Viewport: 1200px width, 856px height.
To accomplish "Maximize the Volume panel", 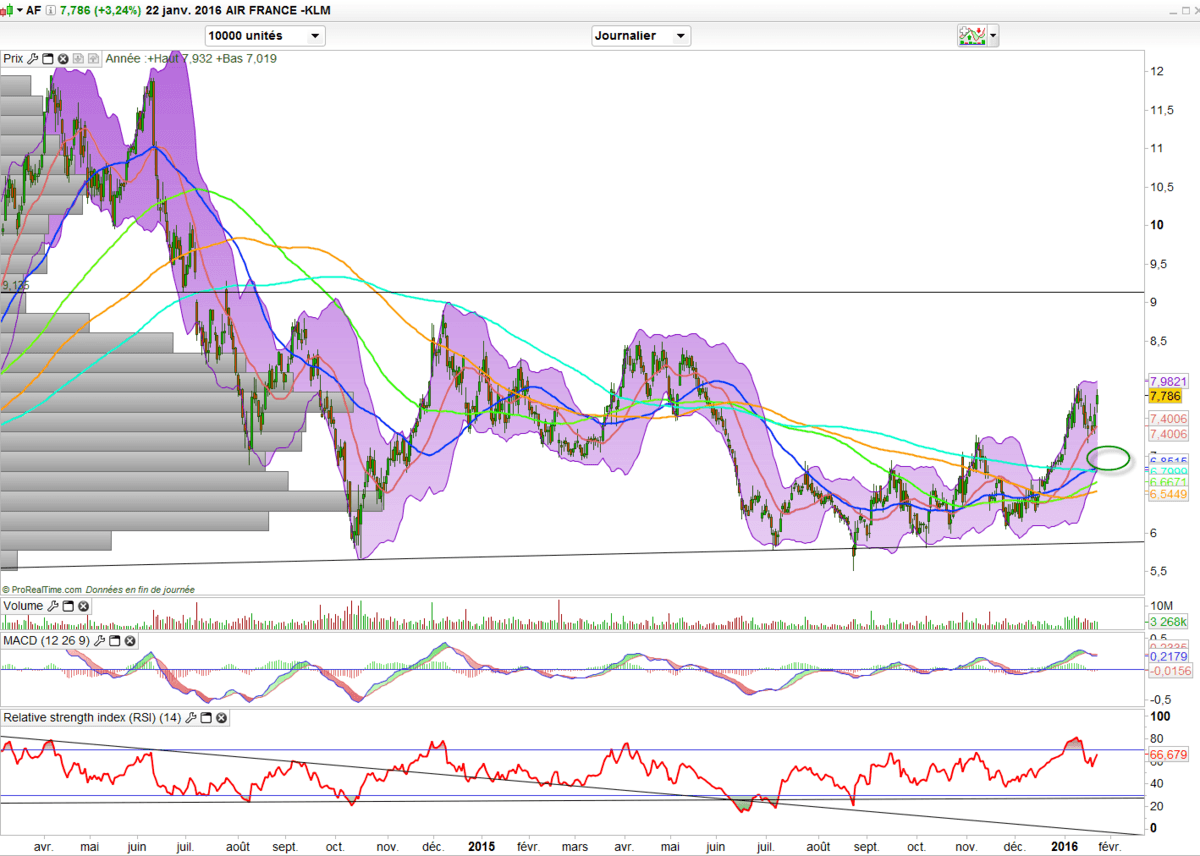I will pos(68,606).
